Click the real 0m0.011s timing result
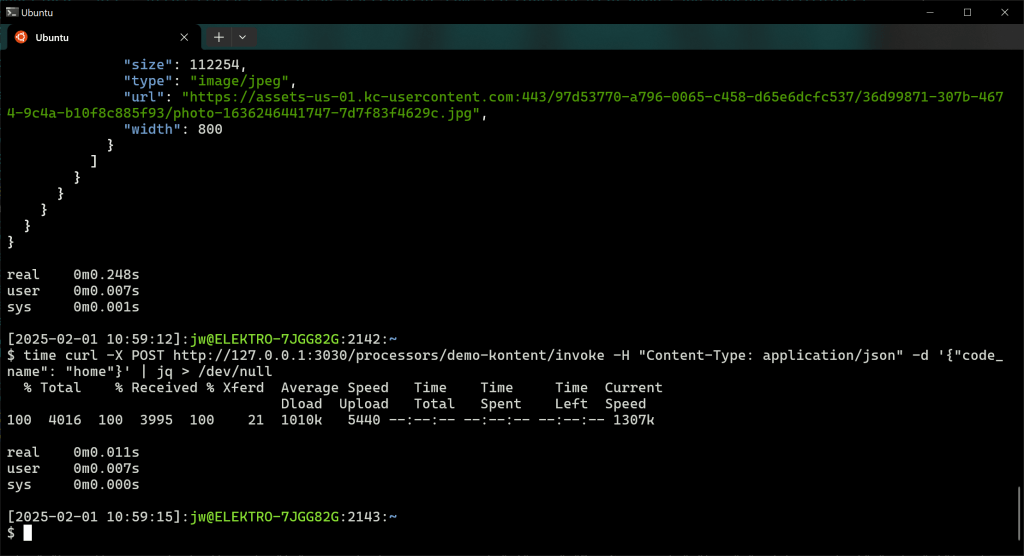The height and width of the screenshot is (556, 1024). tap(72, 452)
